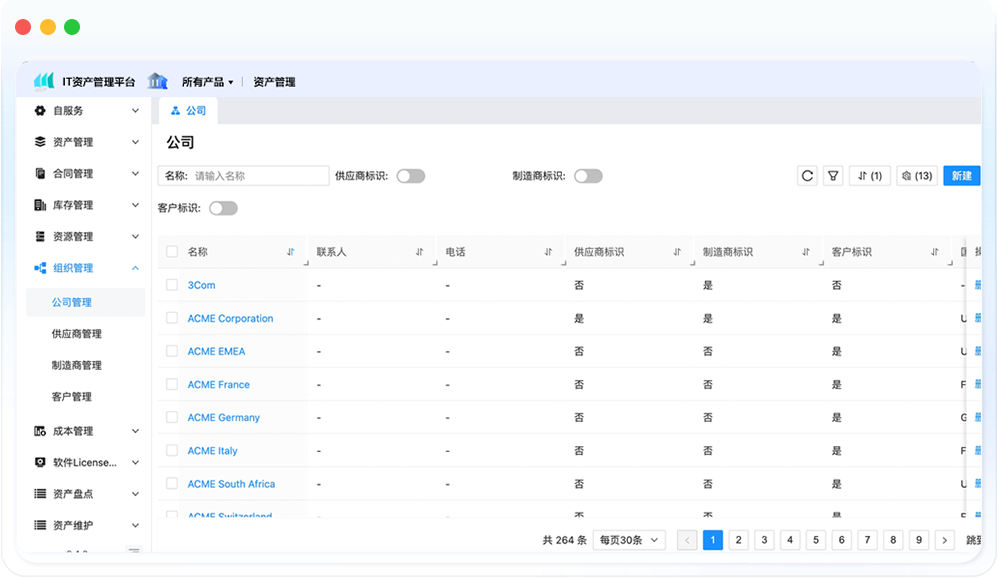
Task: Select 供应商管理 in the sidebar
Action: [77, 334]
